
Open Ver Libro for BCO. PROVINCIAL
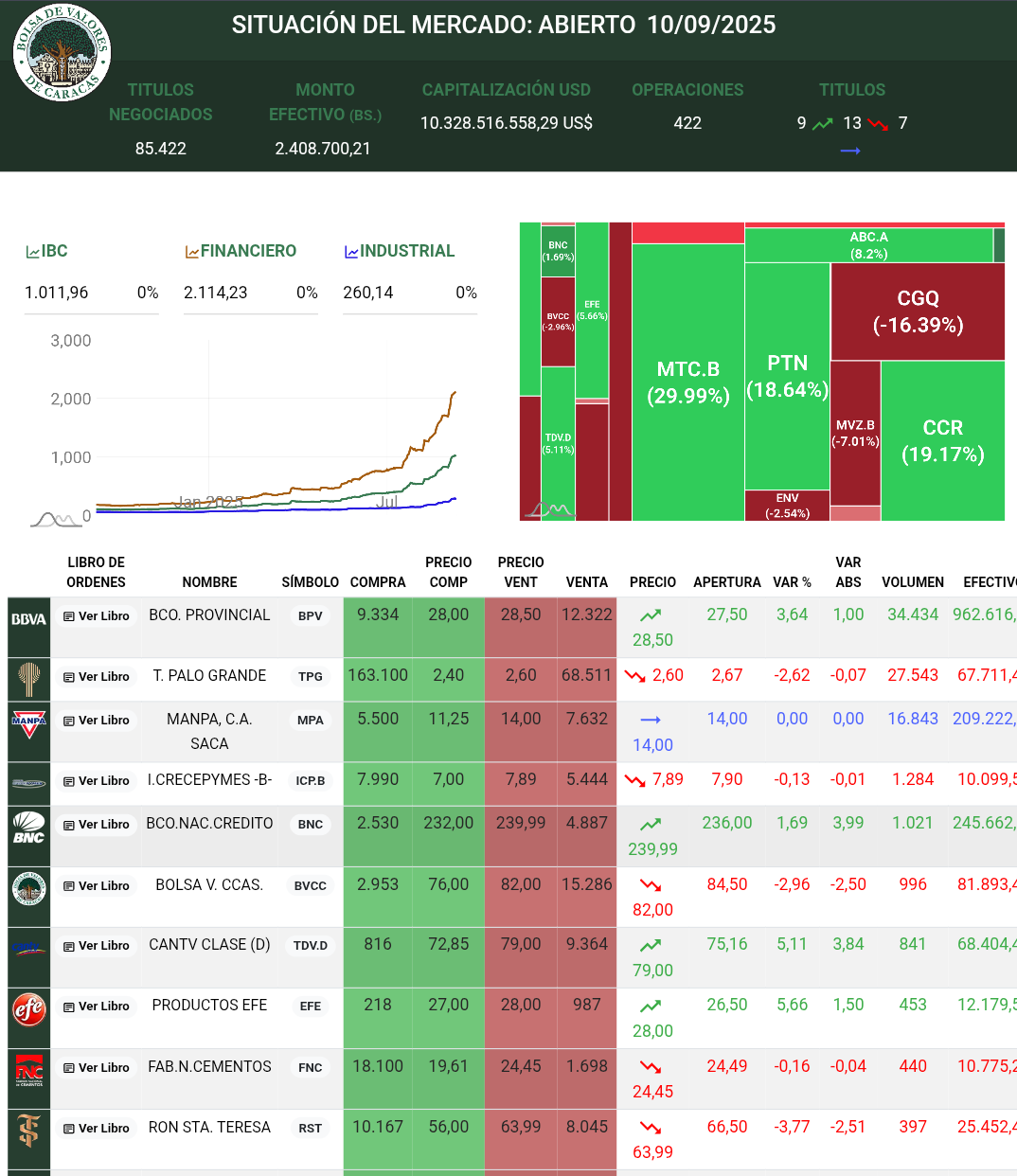pyautogui.click(x=97, y=616)
